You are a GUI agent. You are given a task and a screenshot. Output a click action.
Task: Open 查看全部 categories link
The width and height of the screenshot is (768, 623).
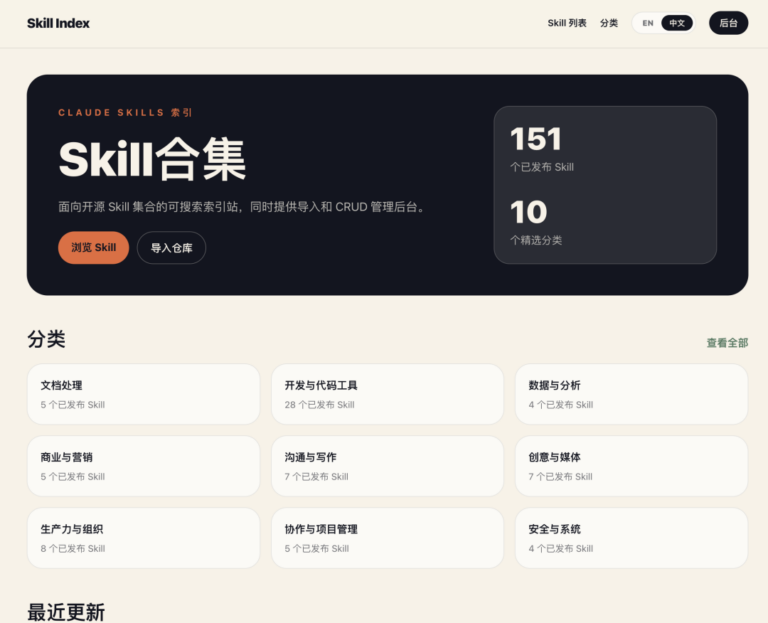click(727, 343)
